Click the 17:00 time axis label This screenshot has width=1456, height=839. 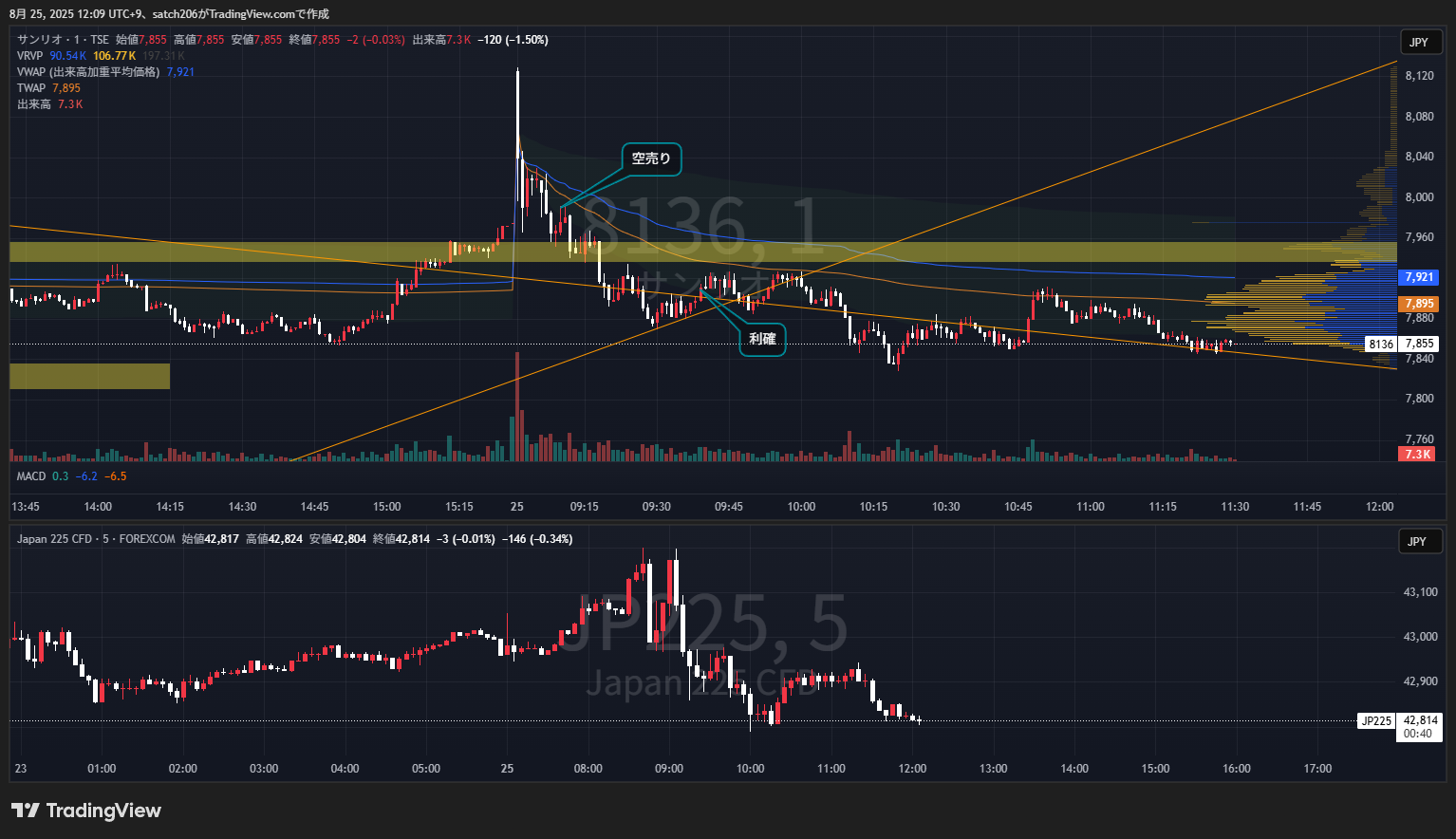click(x=1317, y=769)
